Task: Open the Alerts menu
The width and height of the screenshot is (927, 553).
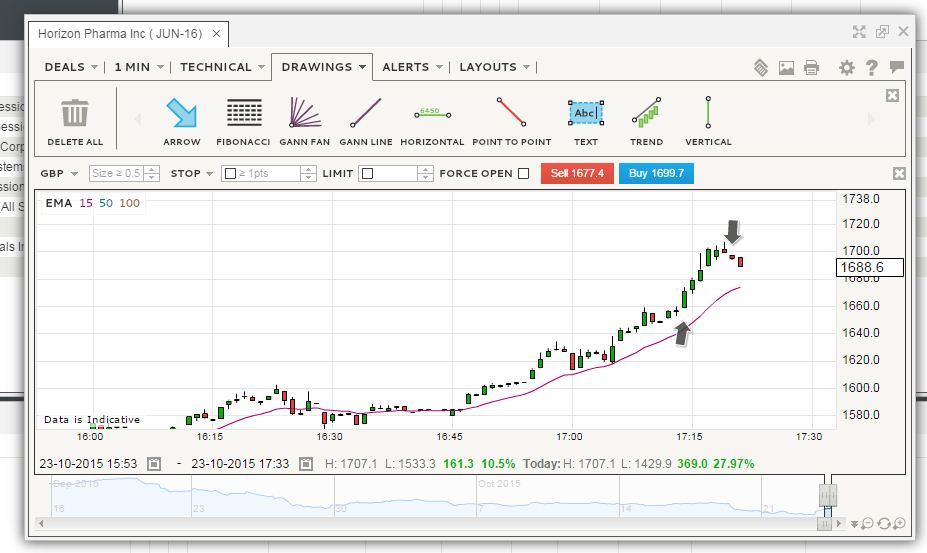Action: (412, 67)
